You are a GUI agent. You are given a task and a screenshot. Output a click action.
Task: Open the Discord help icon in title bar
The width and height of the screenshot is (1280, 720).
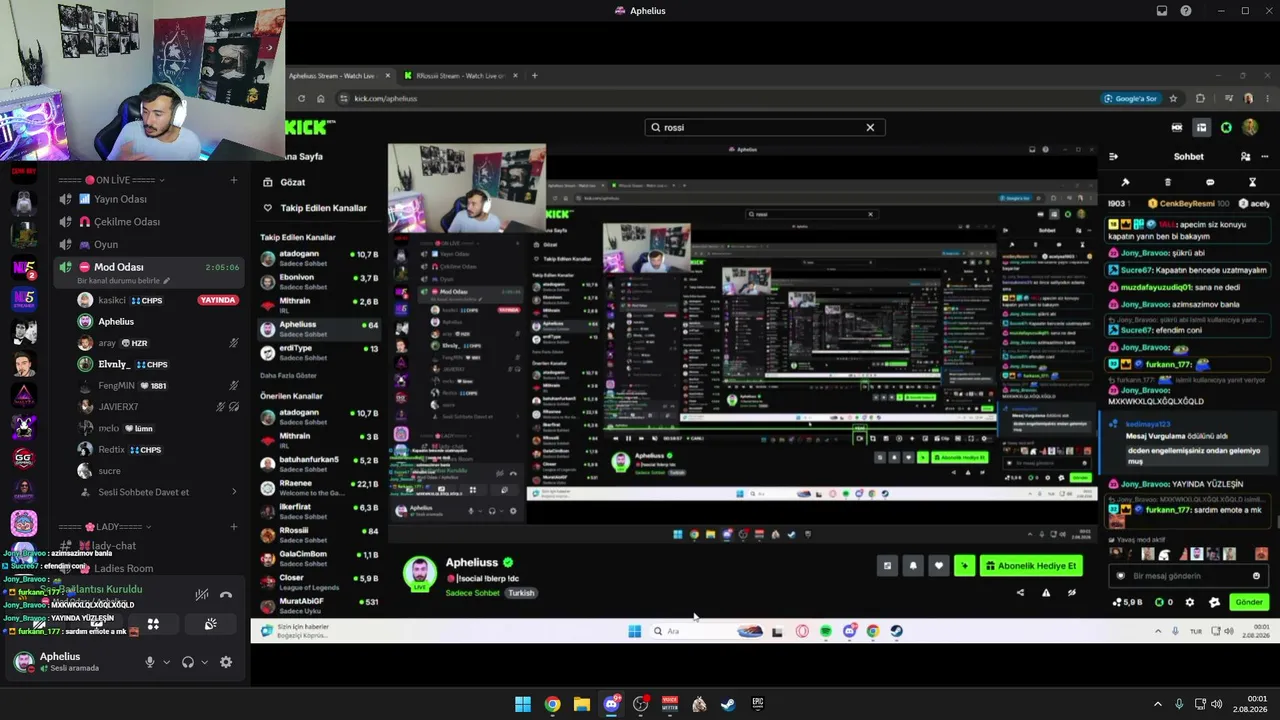pos(1186,11)
